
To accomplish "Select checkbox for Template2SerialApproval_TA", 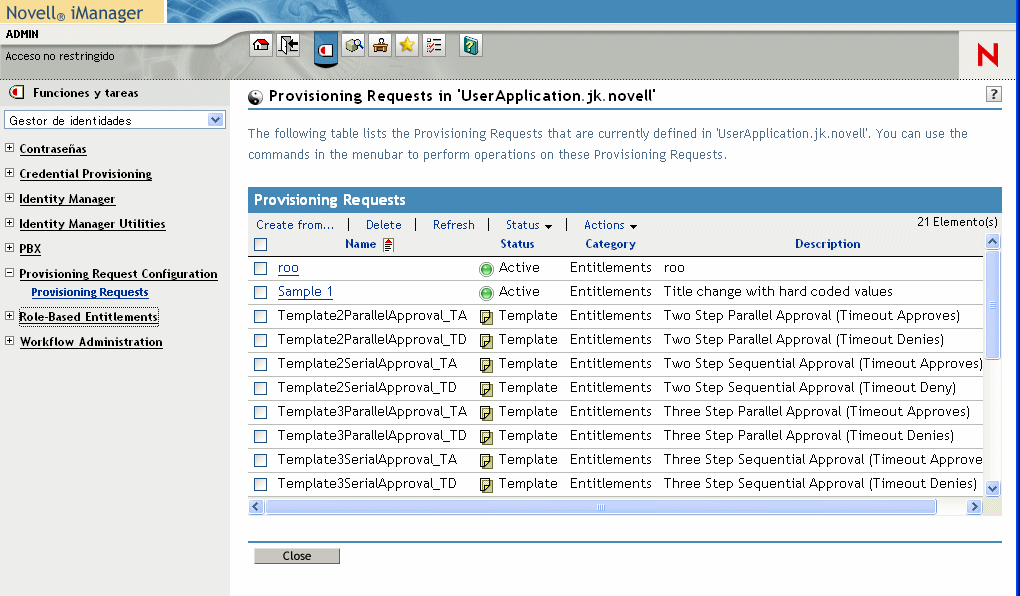I will [261, 364].
